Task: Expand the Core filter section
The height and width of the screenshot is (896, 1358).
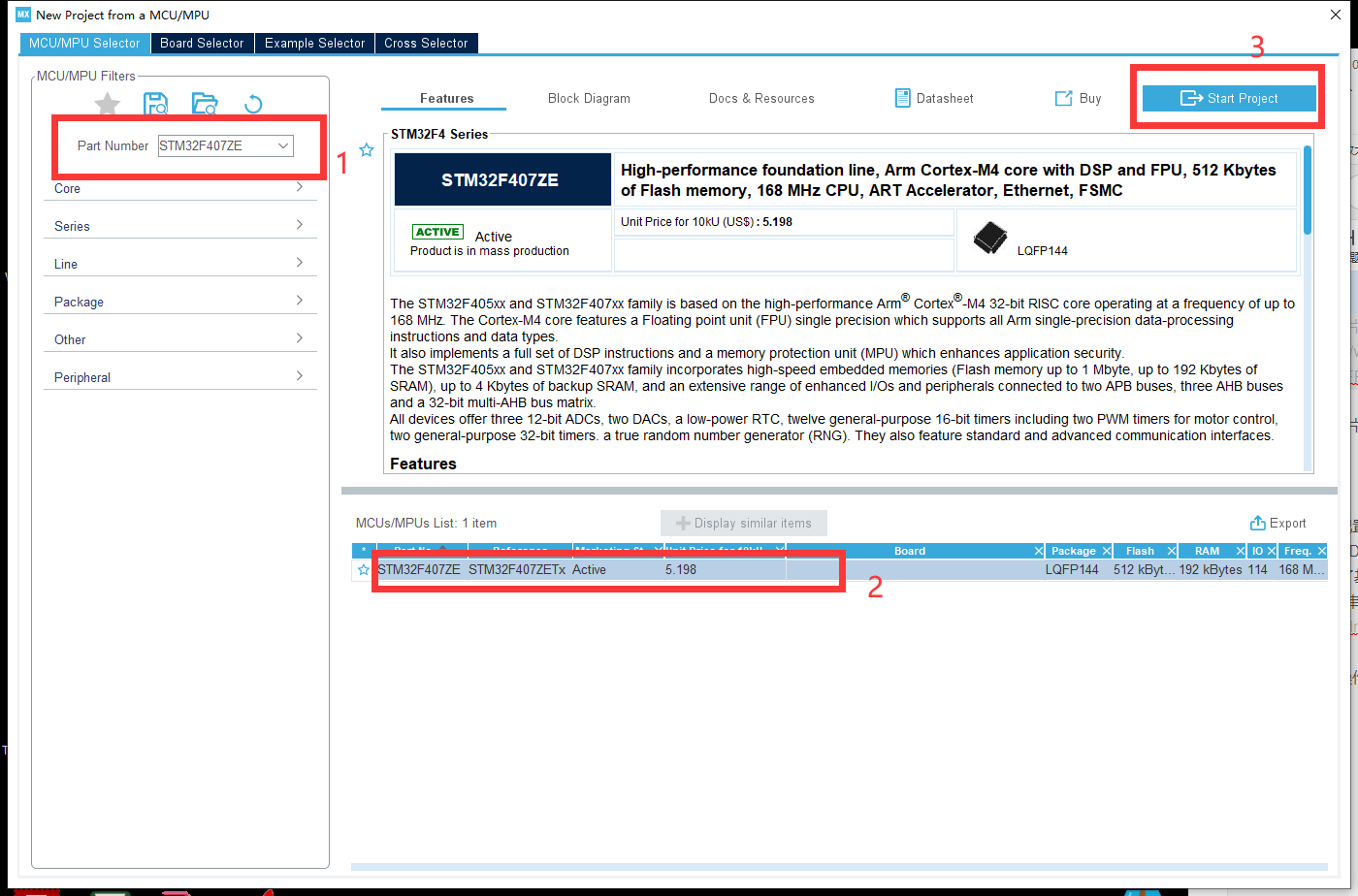Action: click(180, 188)
